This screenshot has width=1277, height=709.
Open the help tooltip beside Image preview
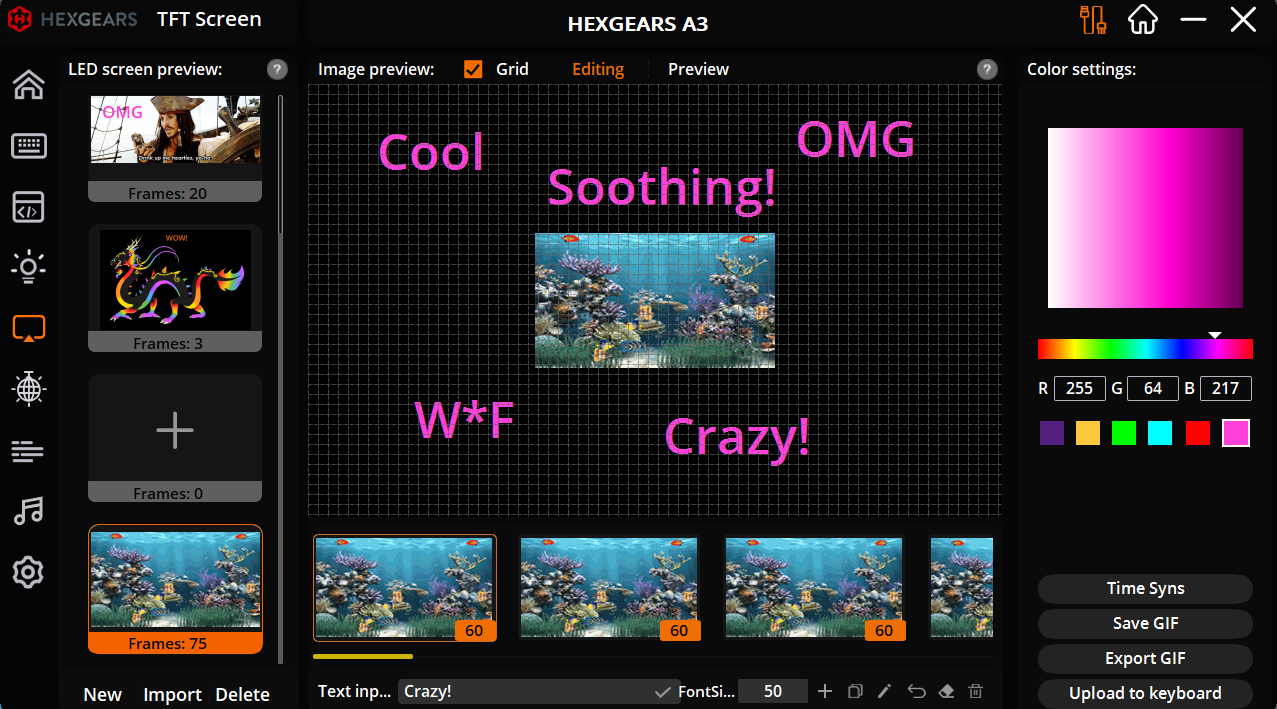pyautogui.click(x=986, y=69)
